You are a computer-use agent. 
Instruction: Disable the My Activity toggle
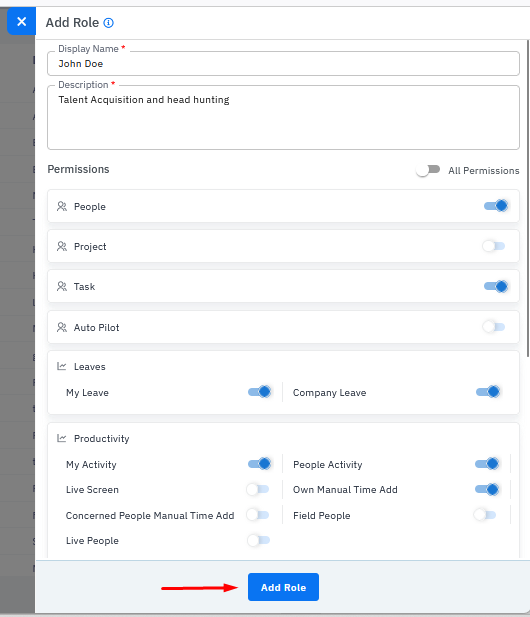260,464
